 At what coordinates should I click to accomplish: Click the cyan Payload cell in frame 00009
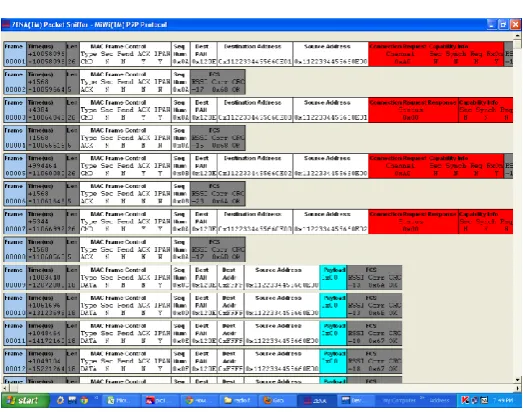(x=333, y=277)
